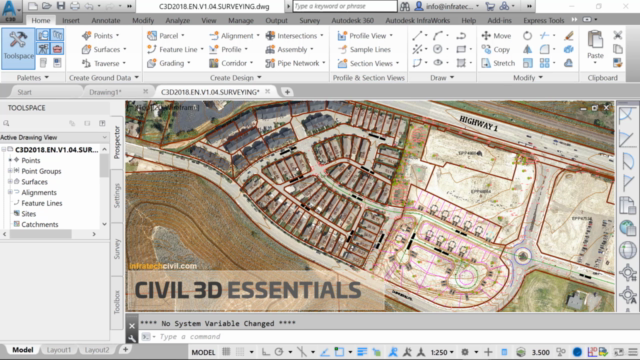Switch to the Insert ribbon tab
Viewport: 640px width, 360px height.
(71, 20)
